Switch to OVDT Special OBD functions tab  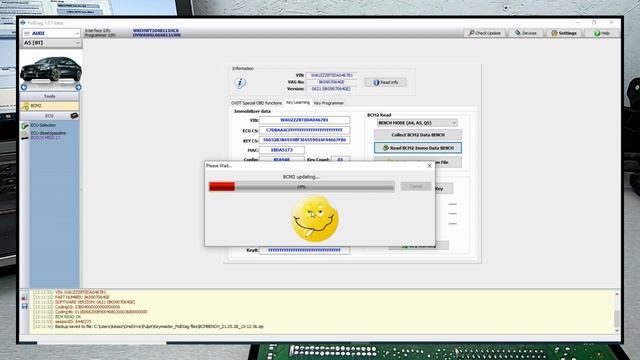pos(256,103)
